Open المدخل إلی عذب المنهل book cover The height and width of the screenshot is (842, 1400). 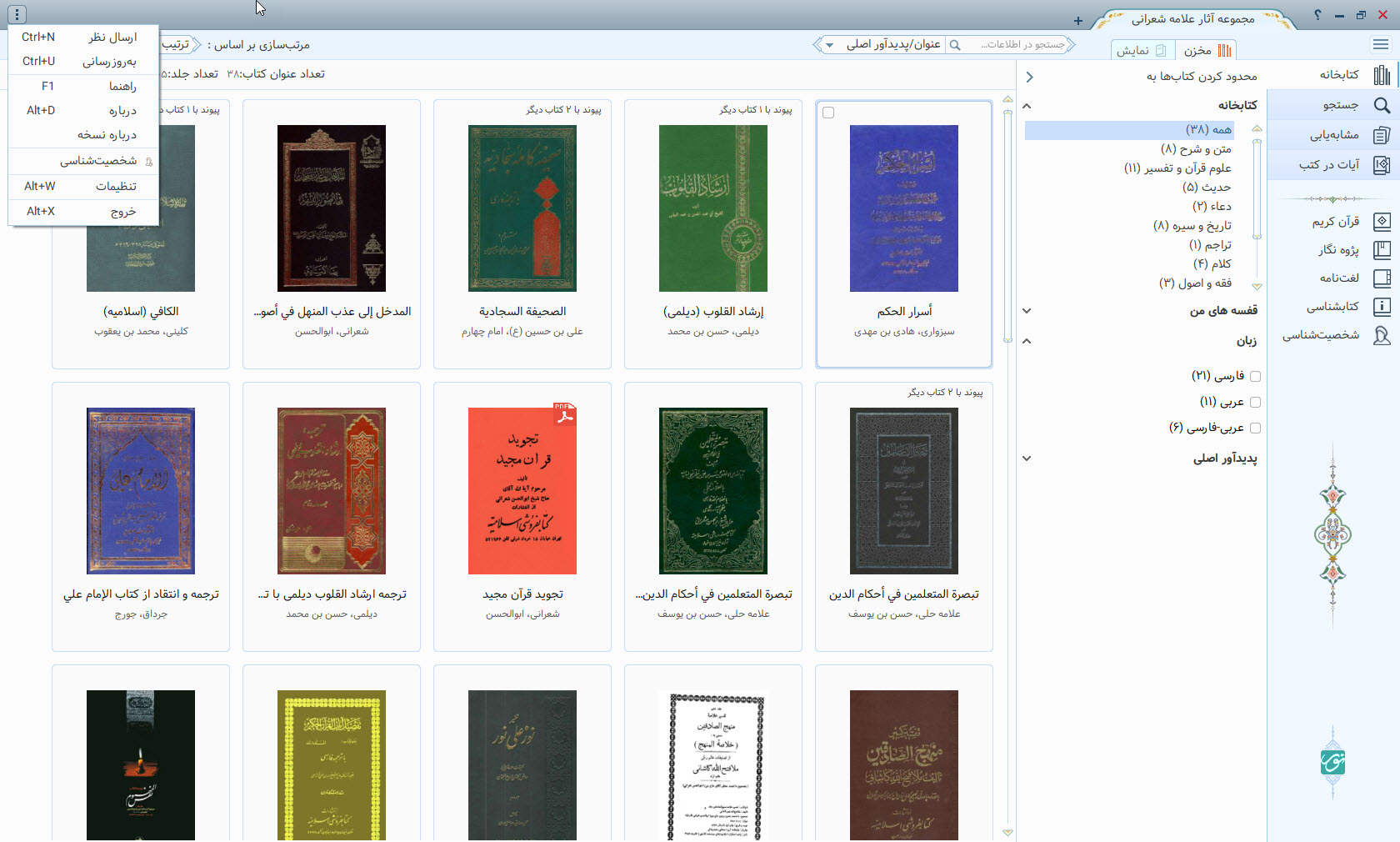pos(332,208)
